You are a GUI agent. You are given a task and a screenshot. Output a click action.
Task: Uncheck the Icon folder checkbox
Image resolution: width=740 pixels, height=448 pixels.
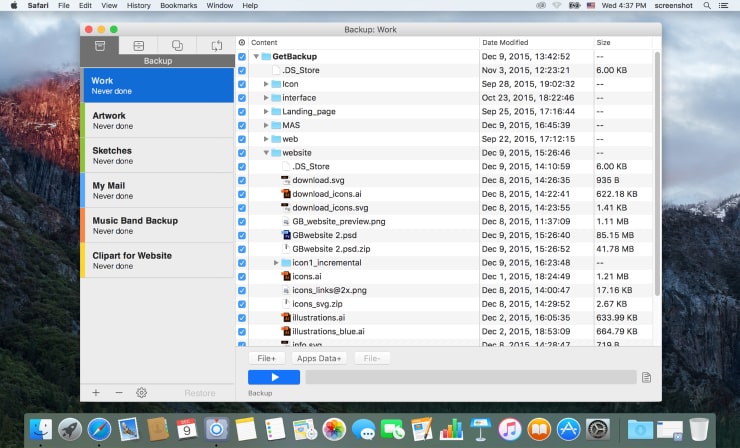[x=242, y=84]
